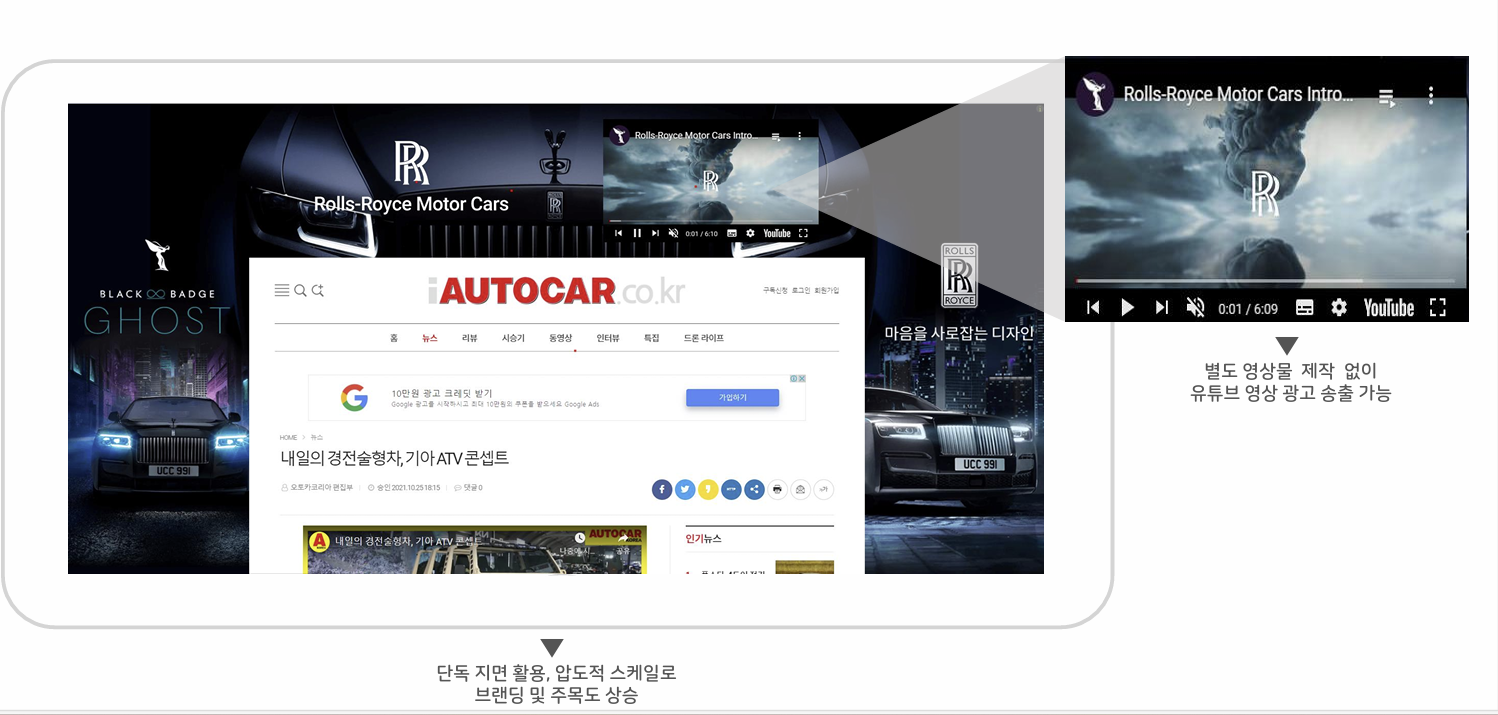Click YouTube logo in enlarged video player

coord(1389,308)
